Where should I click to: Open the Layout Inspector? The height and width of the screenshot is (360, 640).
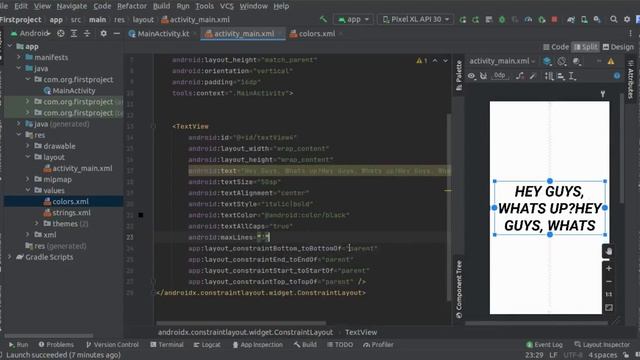click(602, 344)
